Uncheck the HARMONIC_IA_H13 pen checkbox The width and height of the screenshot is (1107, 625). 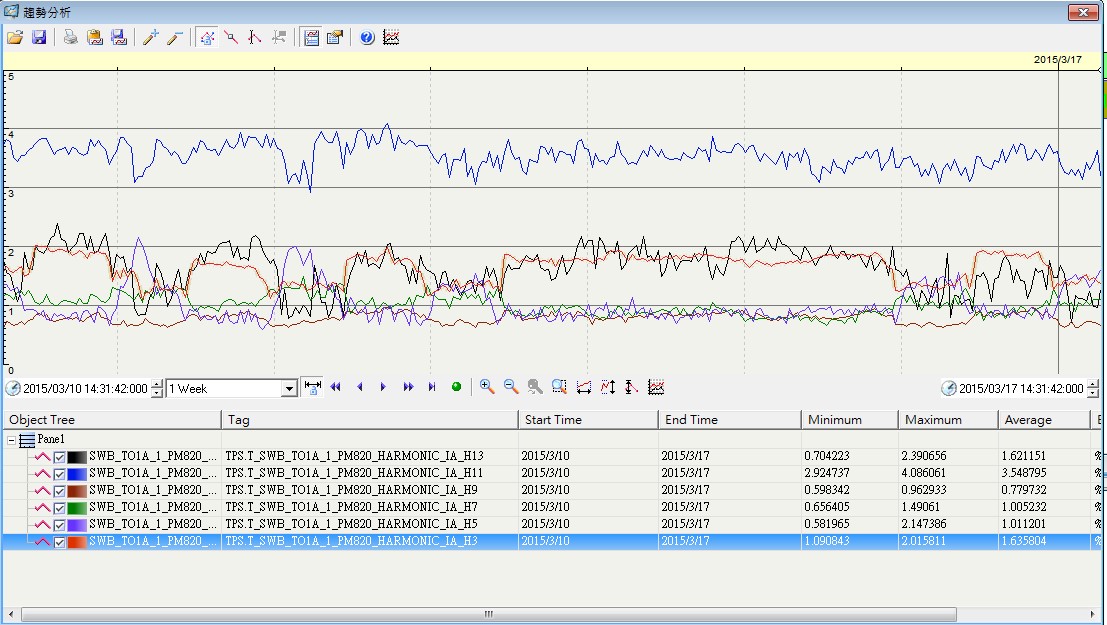click(60, 456)
